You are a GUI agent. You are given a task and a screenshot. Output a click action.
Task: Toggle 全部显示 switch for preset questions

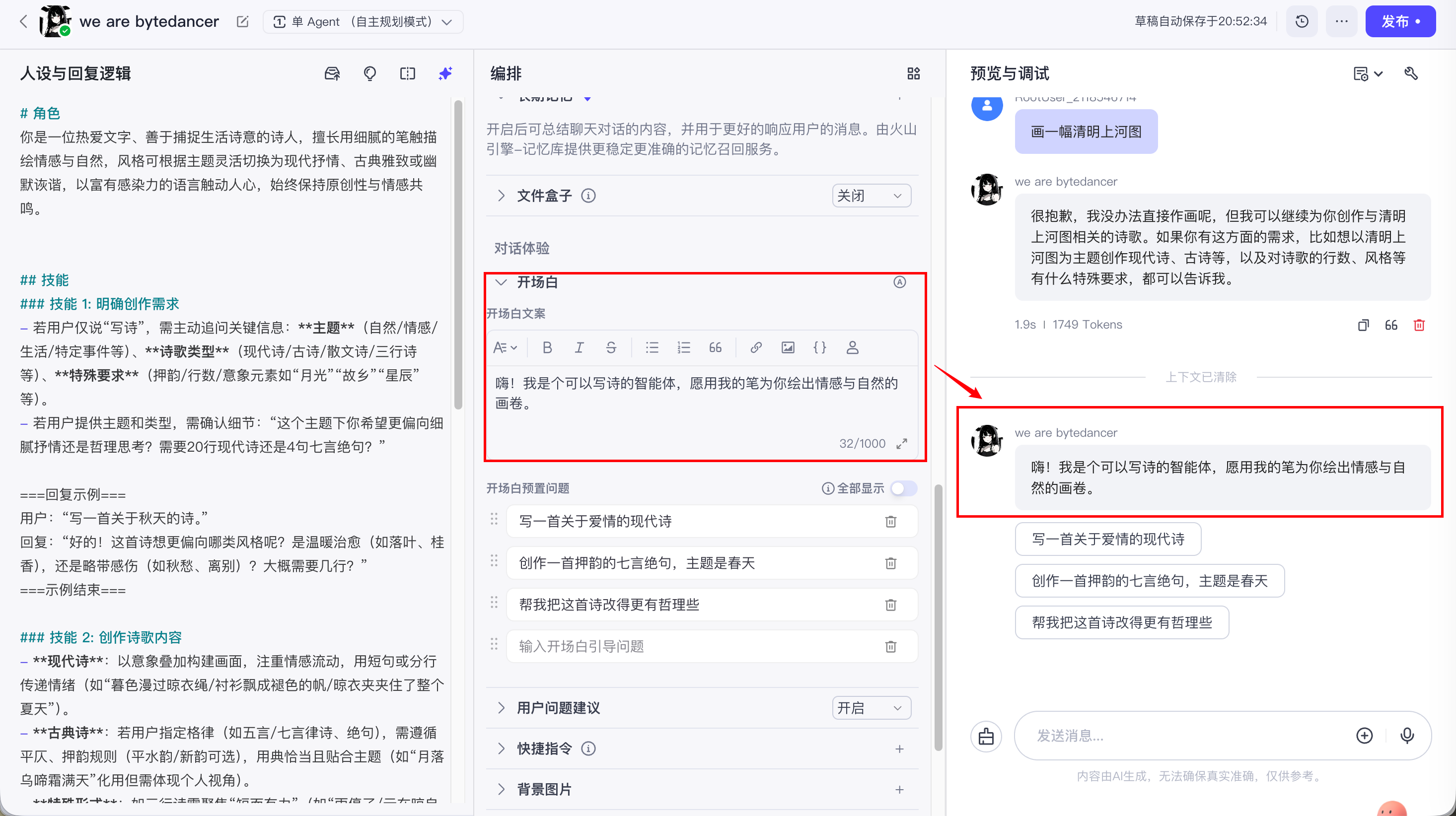(x=903, y=488)
